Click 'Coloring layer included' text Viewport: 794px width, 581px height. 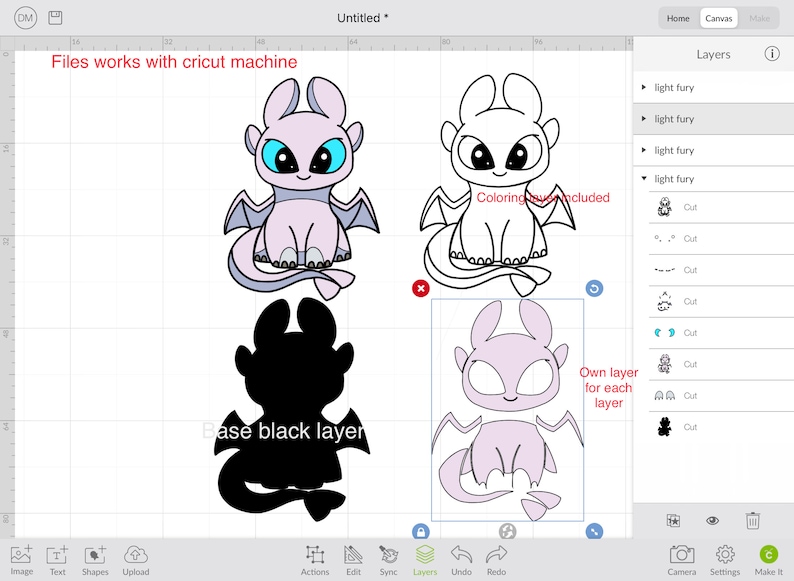[x=543, y=198]
